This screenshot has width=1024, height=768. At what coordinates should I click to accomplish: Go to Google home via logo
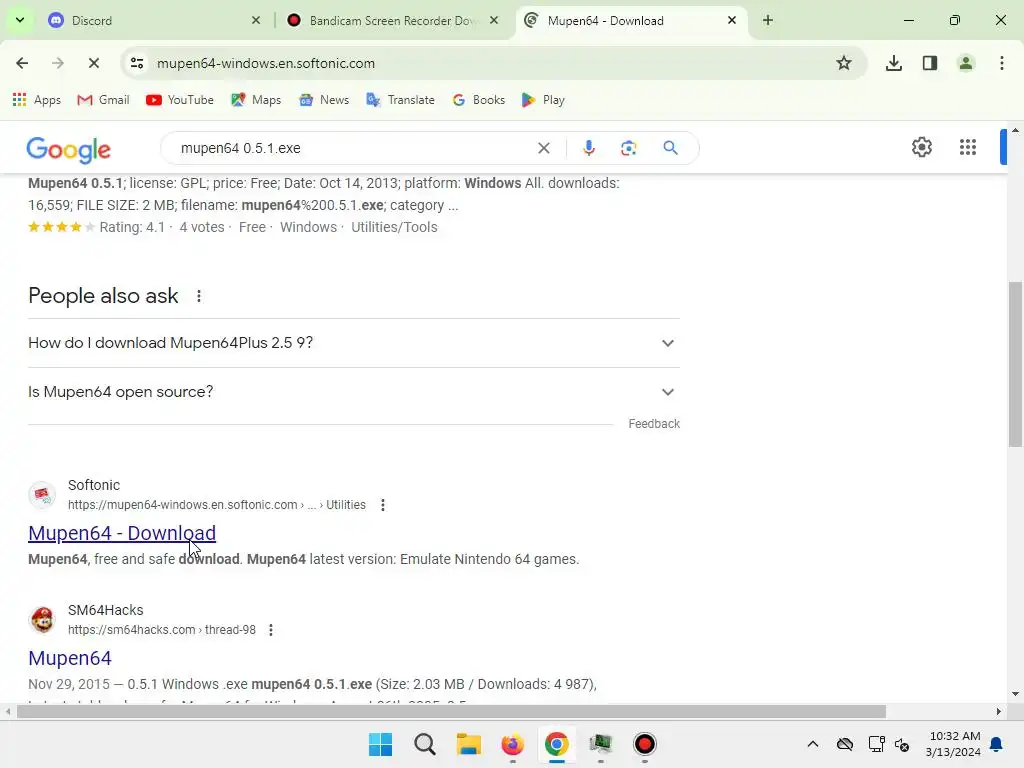tap(69, 150)
